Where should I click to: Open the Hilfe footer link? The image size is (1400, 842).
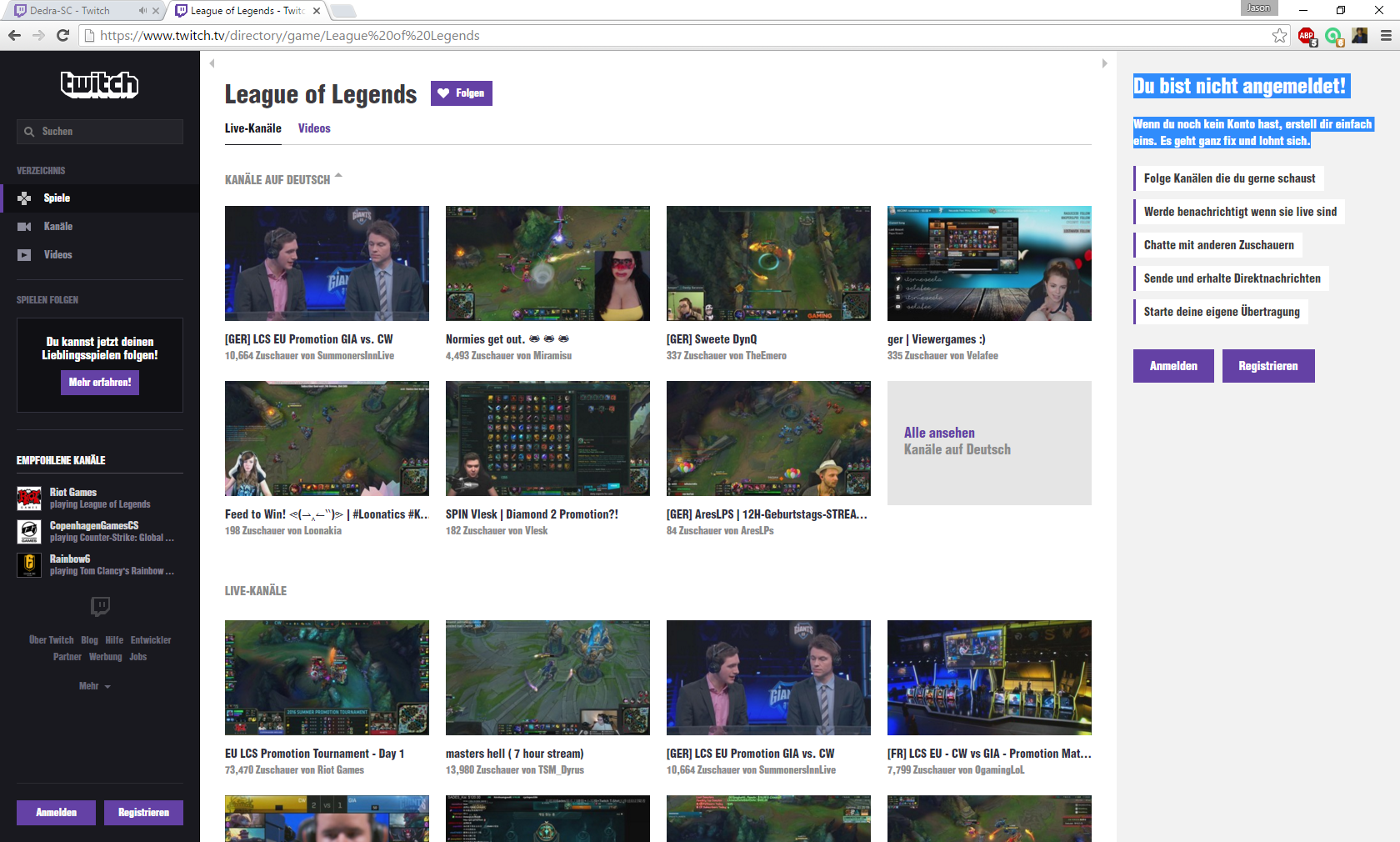(x=114, y=640)
